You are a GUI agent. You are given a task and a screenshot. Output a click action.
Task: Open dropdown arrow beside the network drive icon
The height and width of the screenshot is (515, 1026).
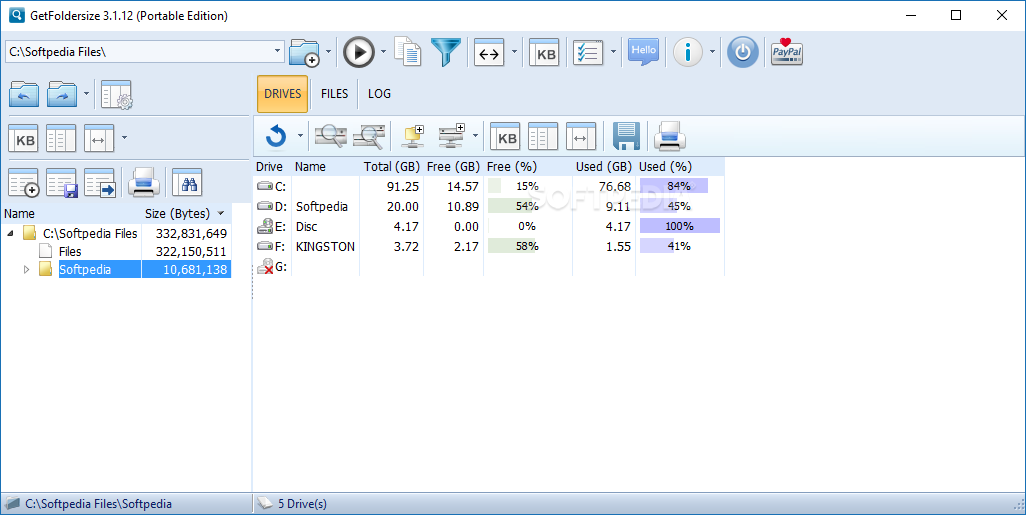pyautogui.click(x=475, y=136)
